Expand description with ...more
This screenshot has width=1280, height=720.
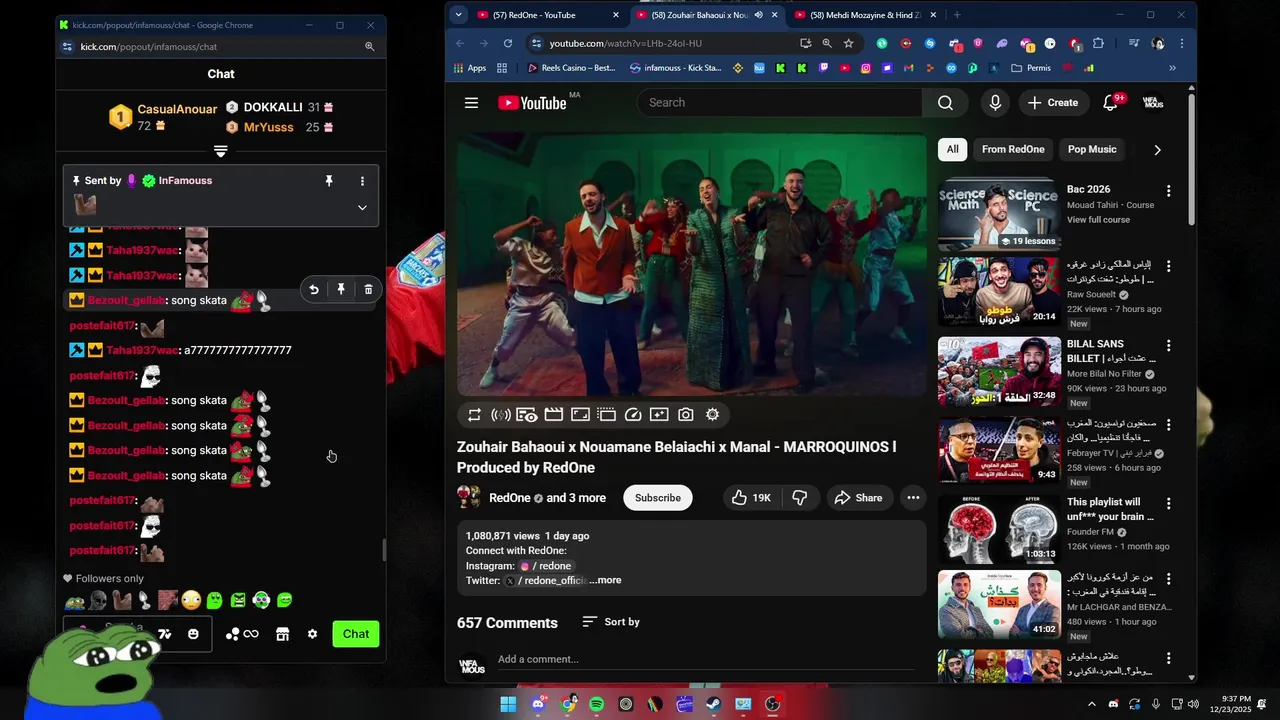coord(605,580)
